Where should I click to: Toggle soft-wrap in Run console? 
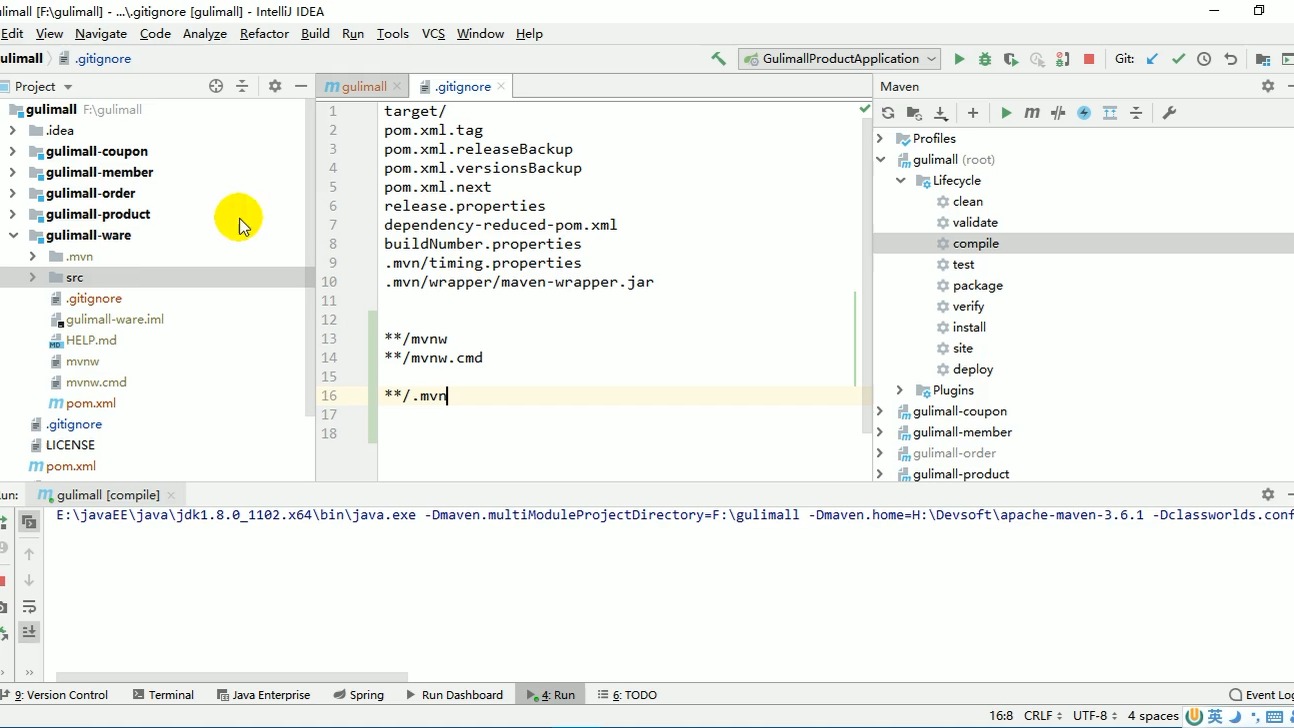pos(29,606)
